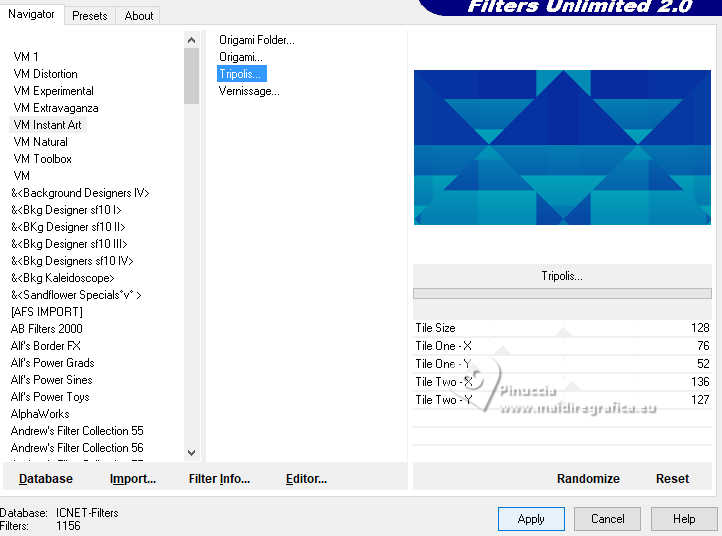Select Andrew's Filter Collection 55
The height and width of the screenshot is (536, 722).
pos(77,431)
